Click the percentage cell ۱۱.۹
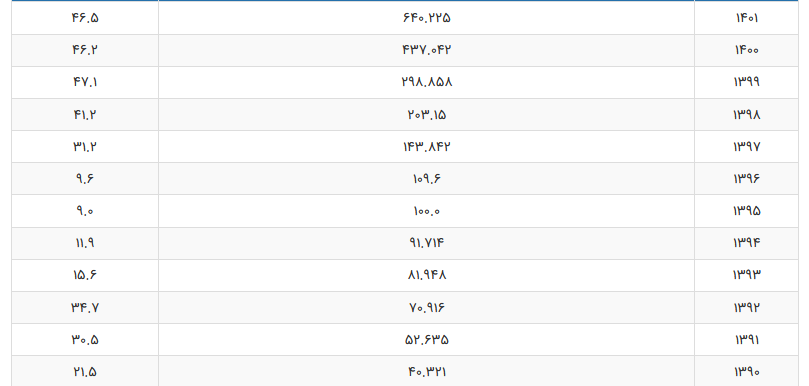The width and height of the screenshot is (809, 386). [x=85, y=243]
